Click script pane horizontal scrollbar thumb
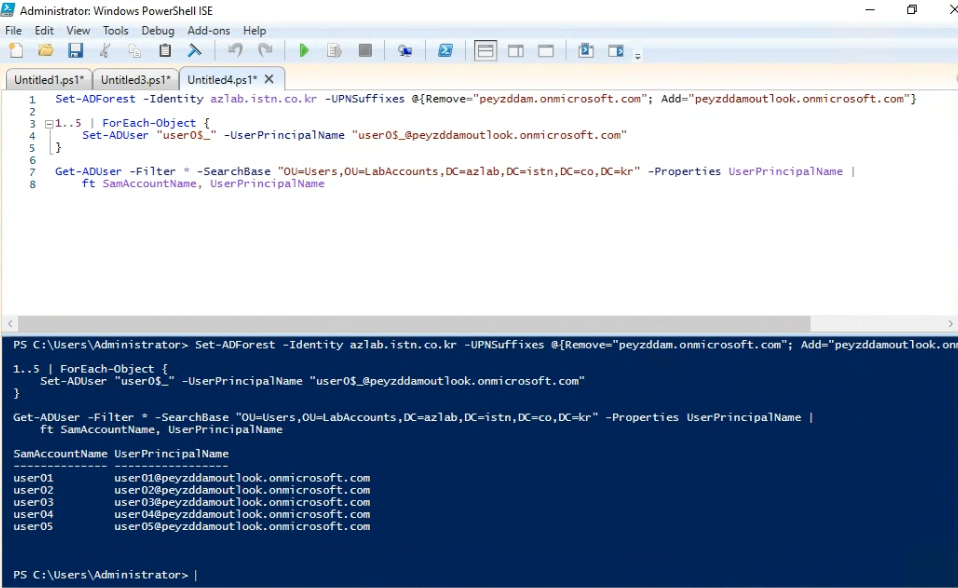The image size is (958, 588). 413,323
